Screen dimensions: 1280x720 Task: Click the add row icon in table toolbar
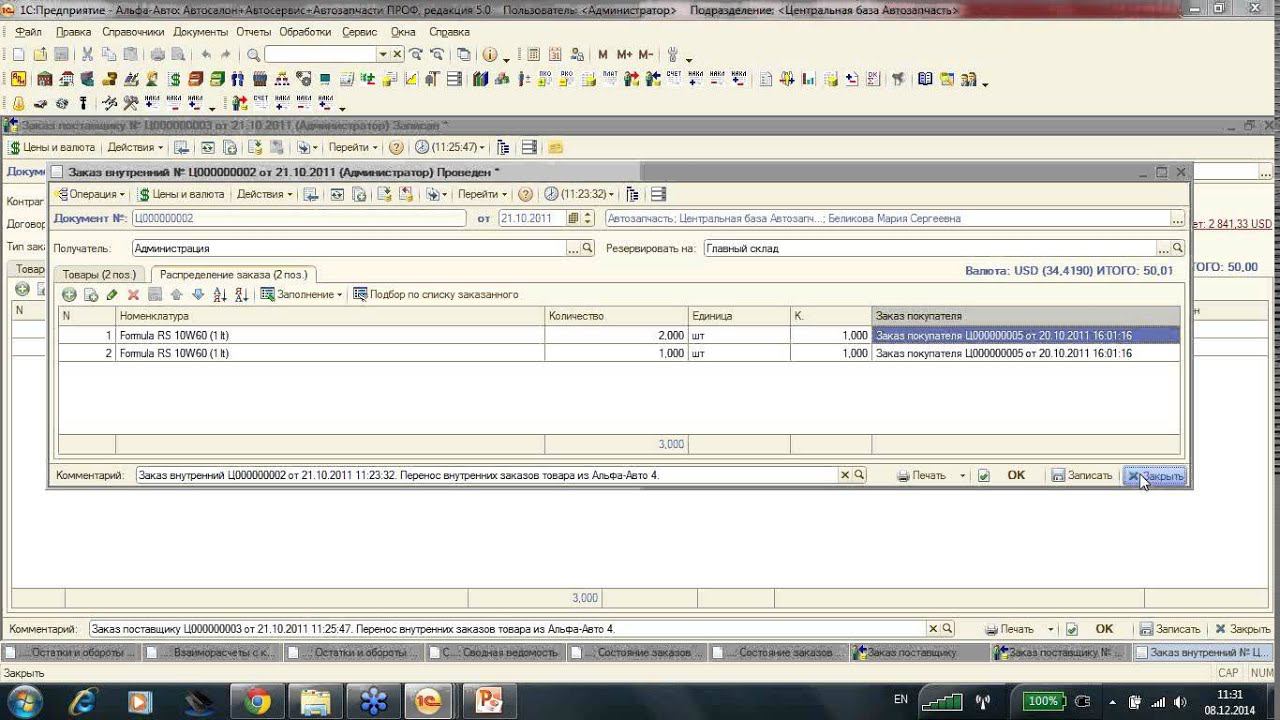[x=69, y=295]
